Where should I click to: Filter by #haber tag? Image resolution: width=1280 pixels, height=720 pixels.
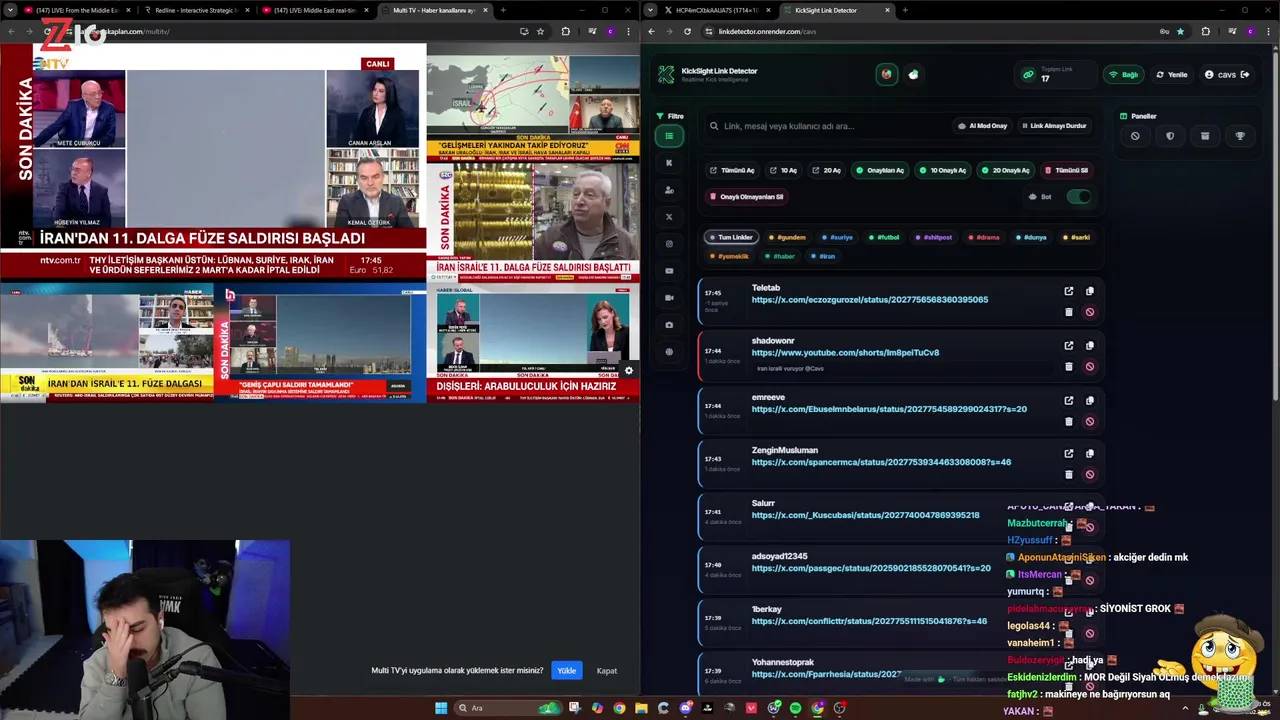click(780, 256)
